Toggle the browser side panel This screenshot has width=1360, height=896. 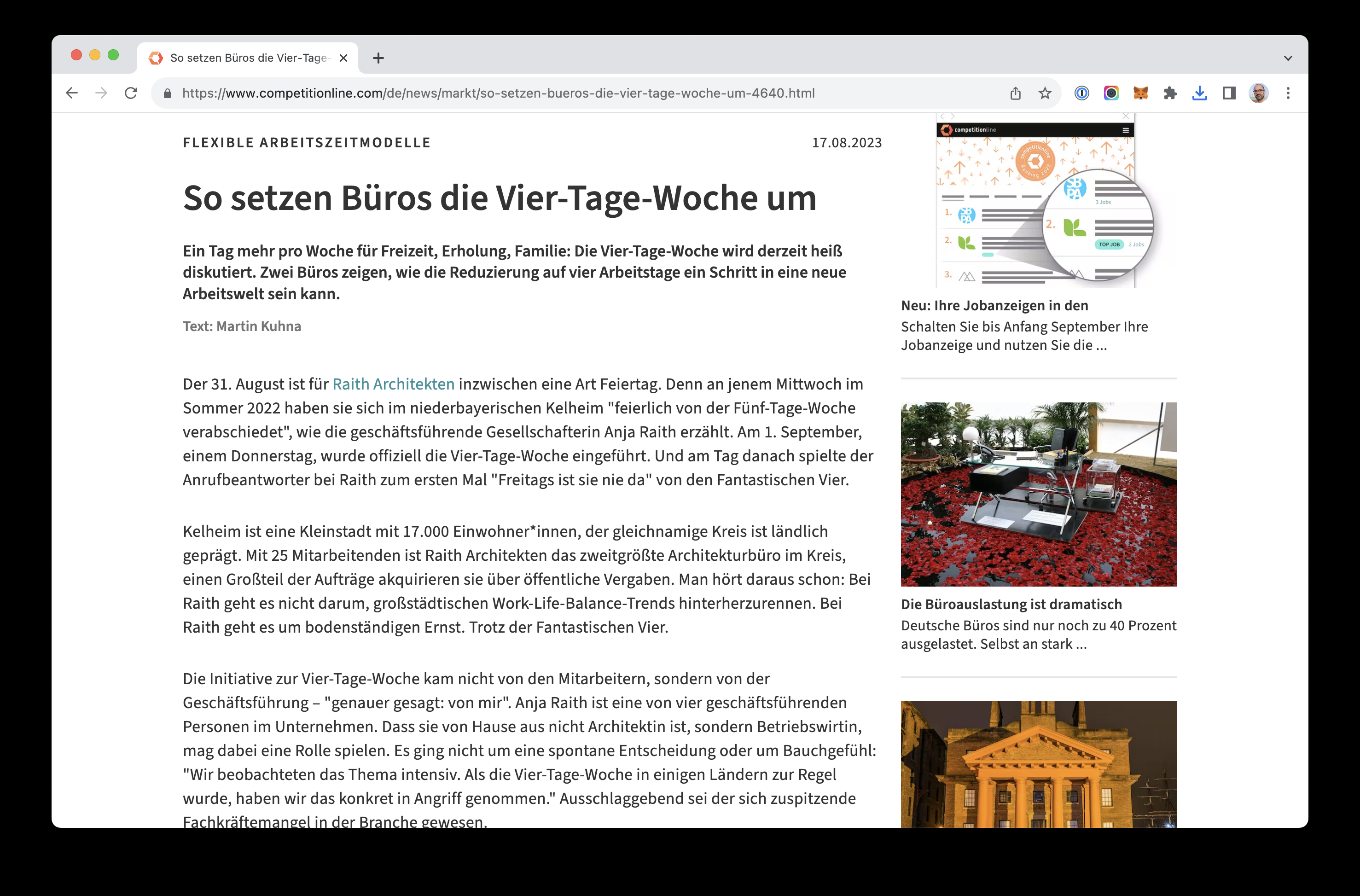[1229, 93]
